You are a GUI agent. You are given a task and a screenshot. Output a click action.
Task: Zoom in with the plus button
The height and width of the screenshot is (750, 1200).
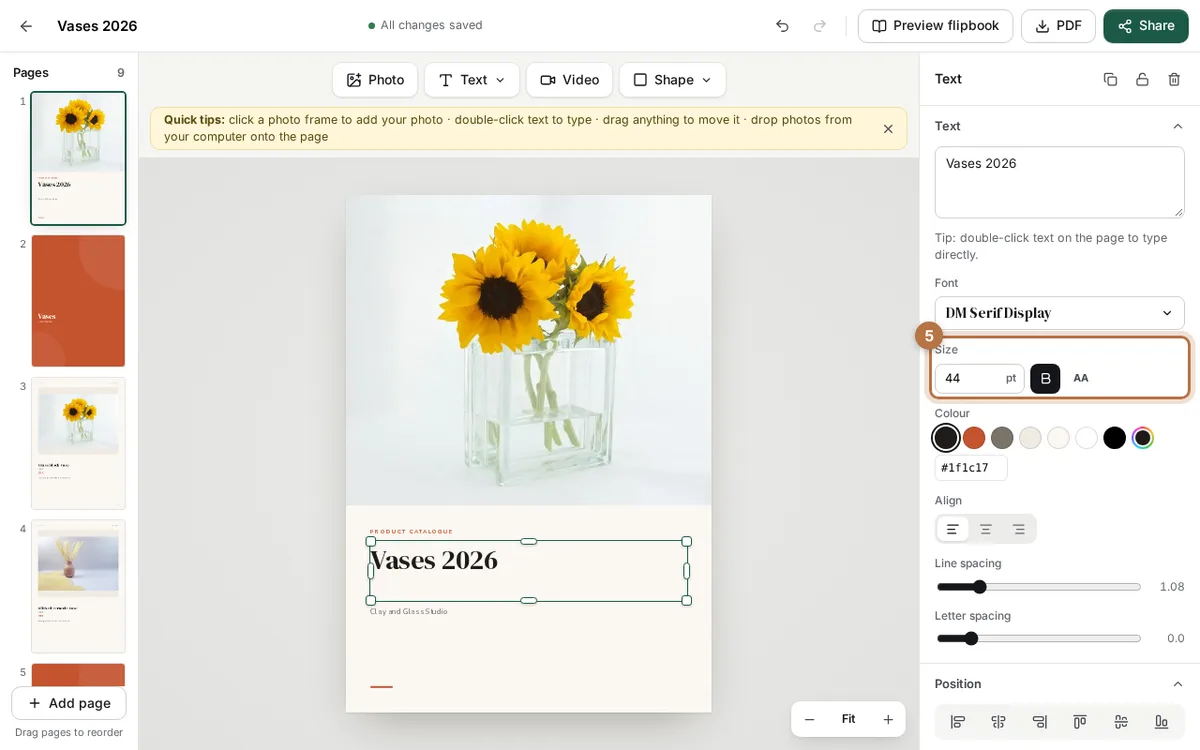888,719
